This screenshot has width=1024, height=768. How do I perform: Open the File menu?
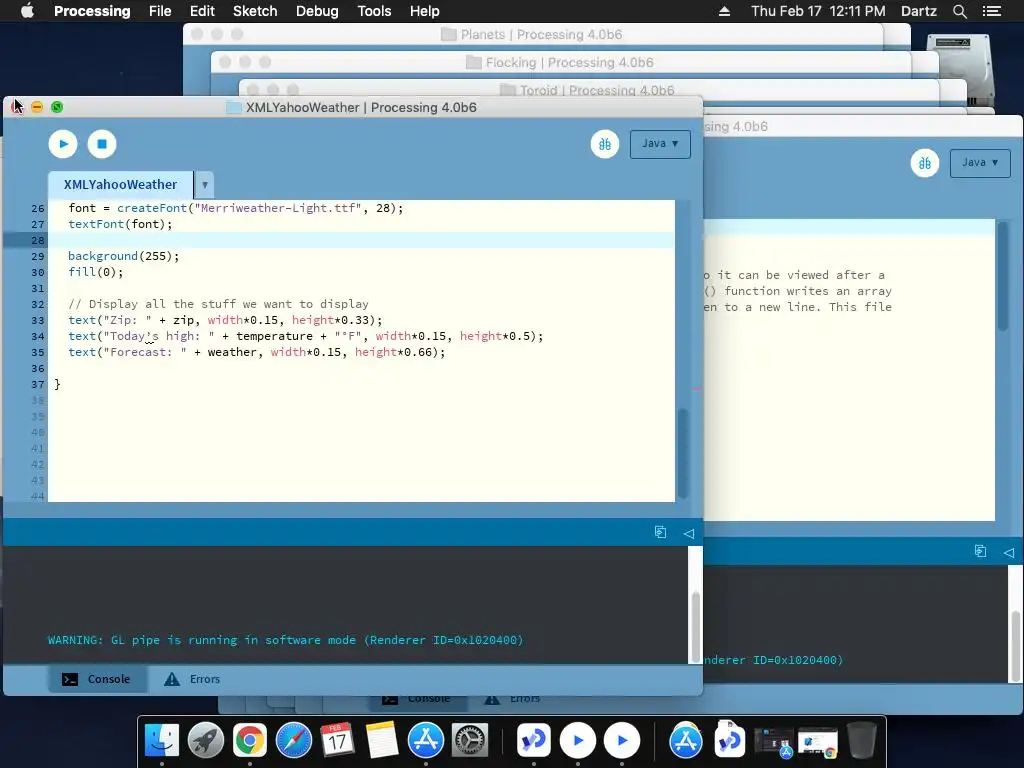click(160, 11)
